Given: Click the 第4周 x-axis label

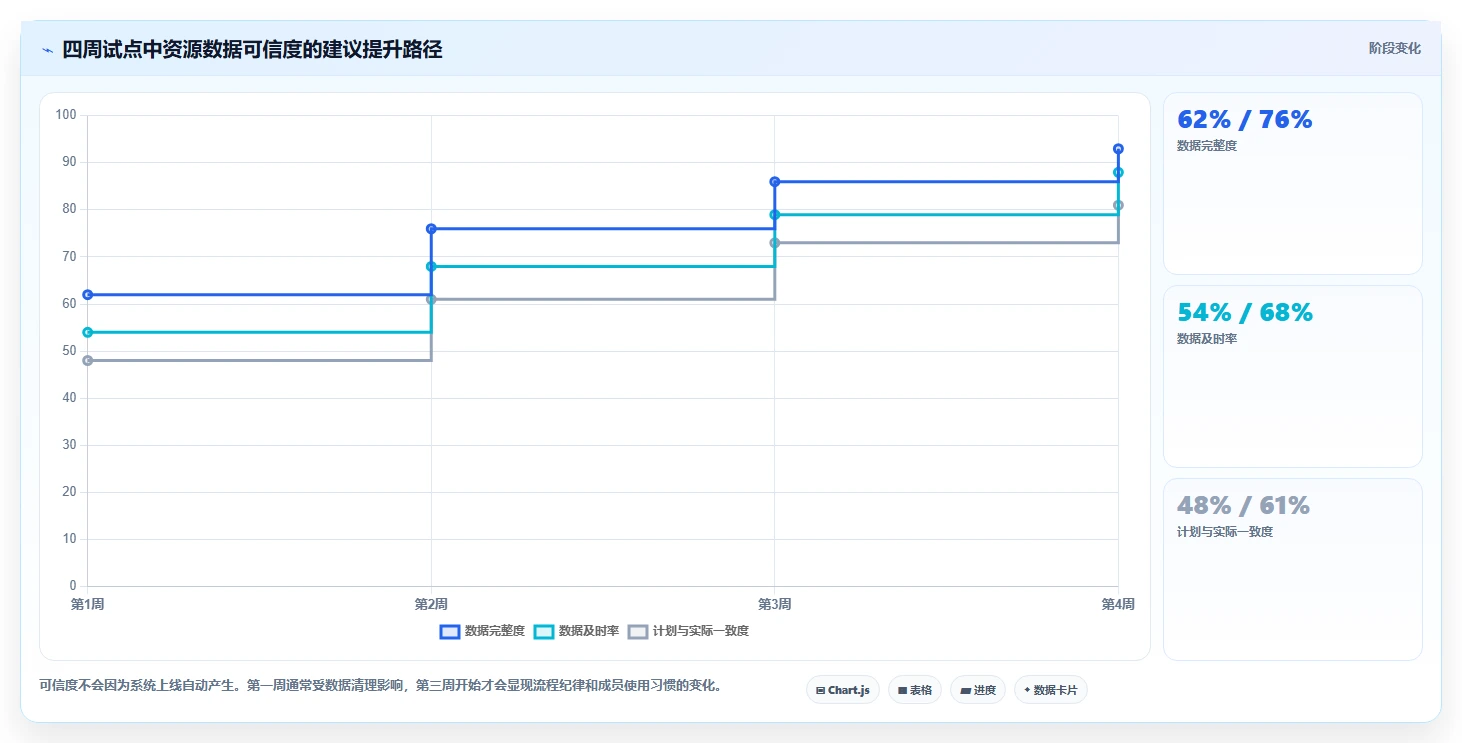Looking at the screenshot, I should point(1118,604).
